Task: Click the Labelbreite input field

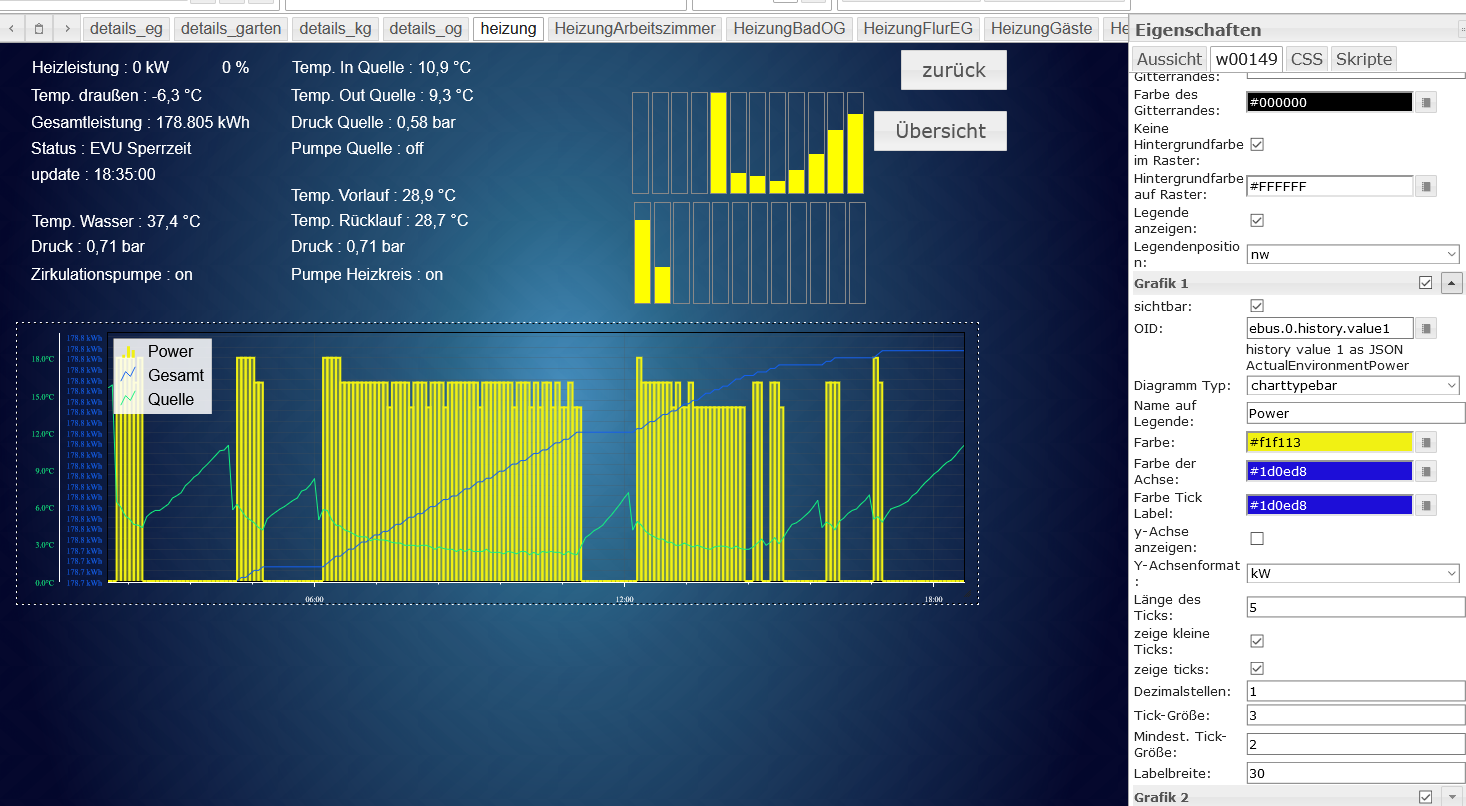Action: (1356, 773)
